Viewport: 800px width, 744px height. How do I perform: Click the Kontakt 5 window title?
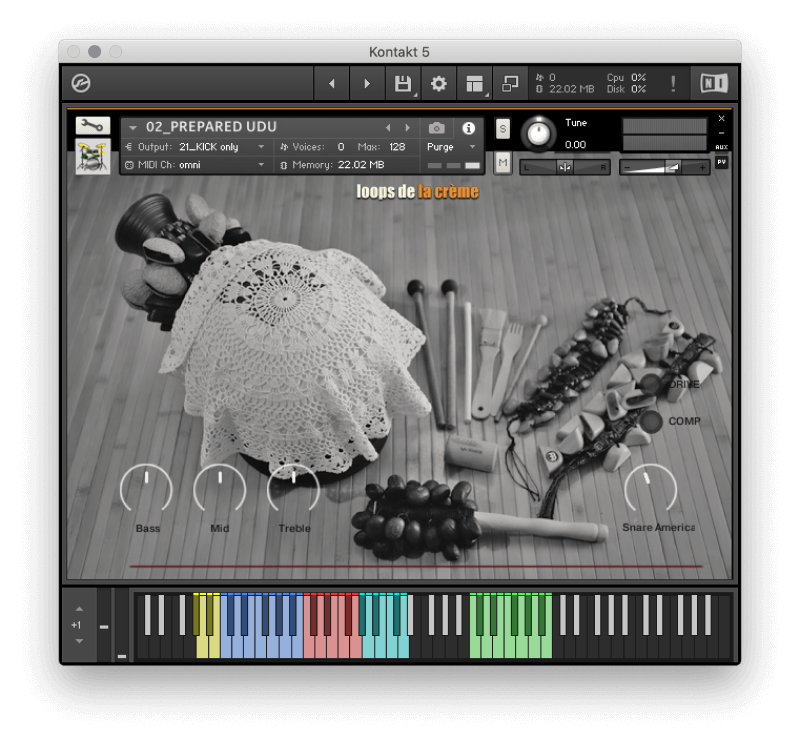(399, 52)
